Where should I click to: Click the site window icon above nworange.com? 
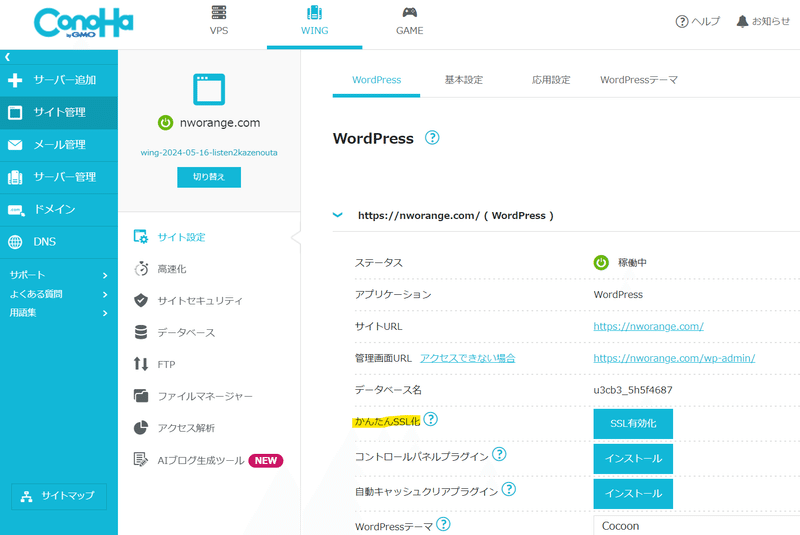pos(209,89)
